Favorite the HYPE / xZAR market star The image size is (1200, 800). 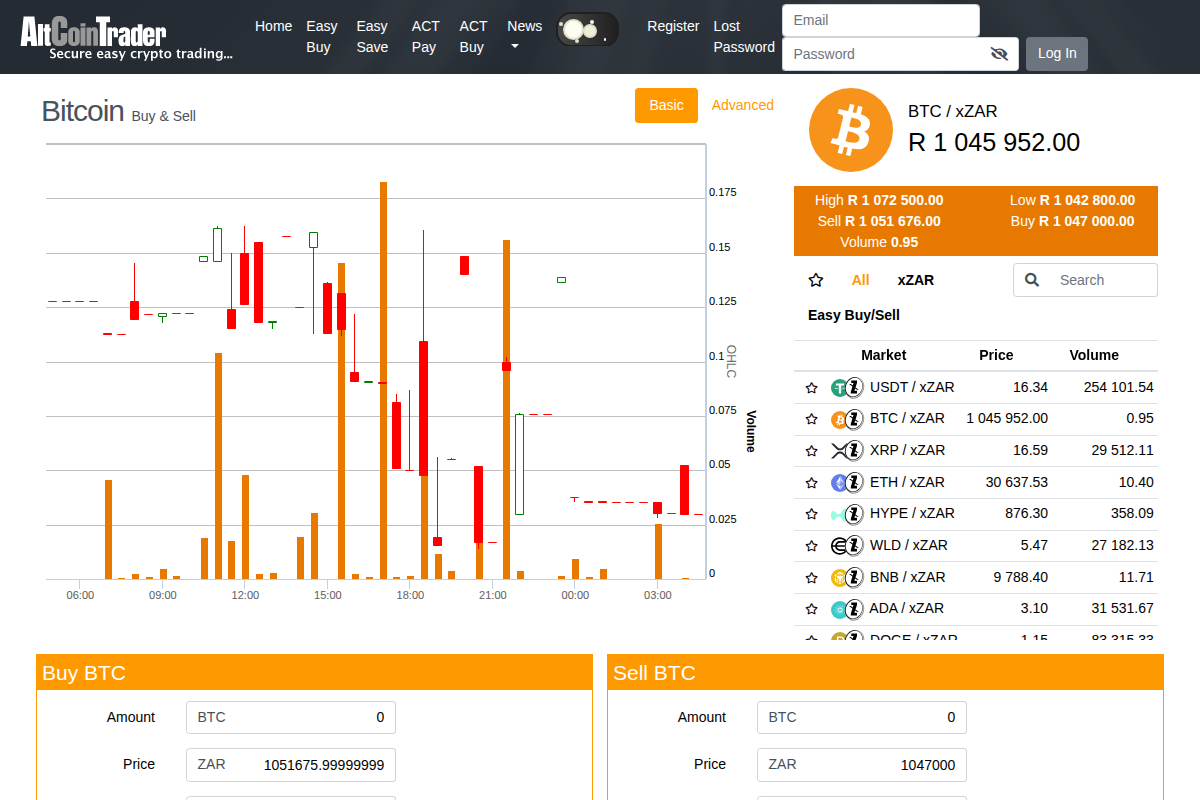812,515
